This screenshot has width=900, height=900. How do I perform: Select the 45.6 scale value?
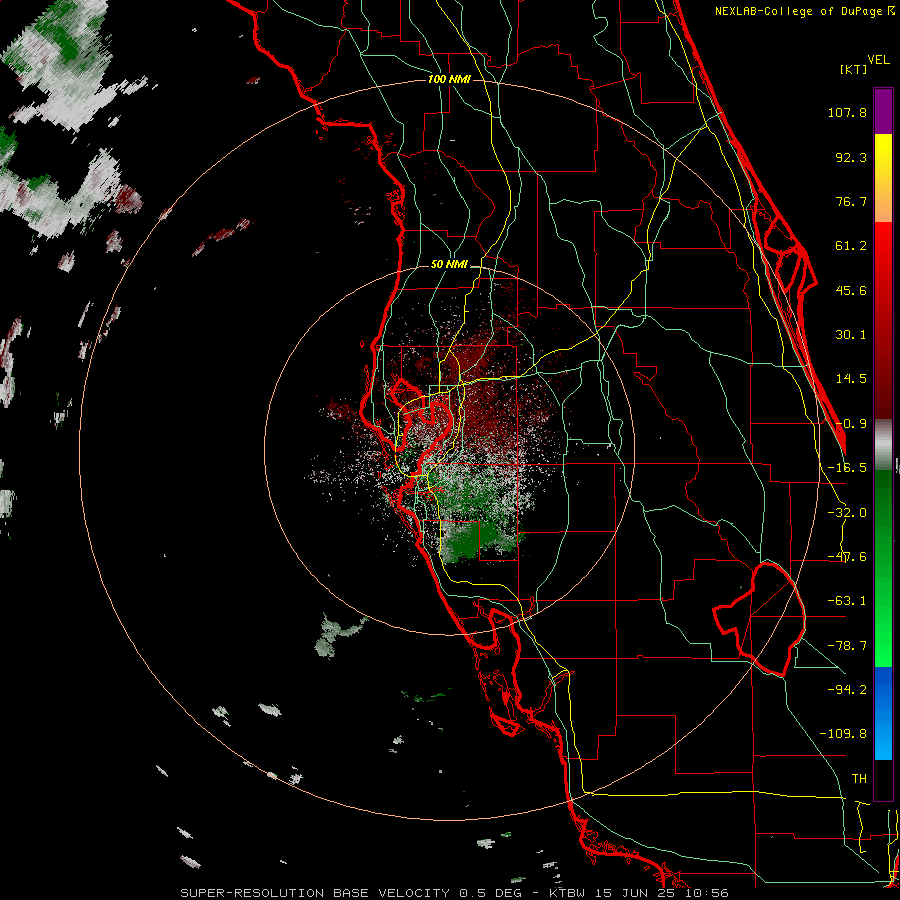851,290
